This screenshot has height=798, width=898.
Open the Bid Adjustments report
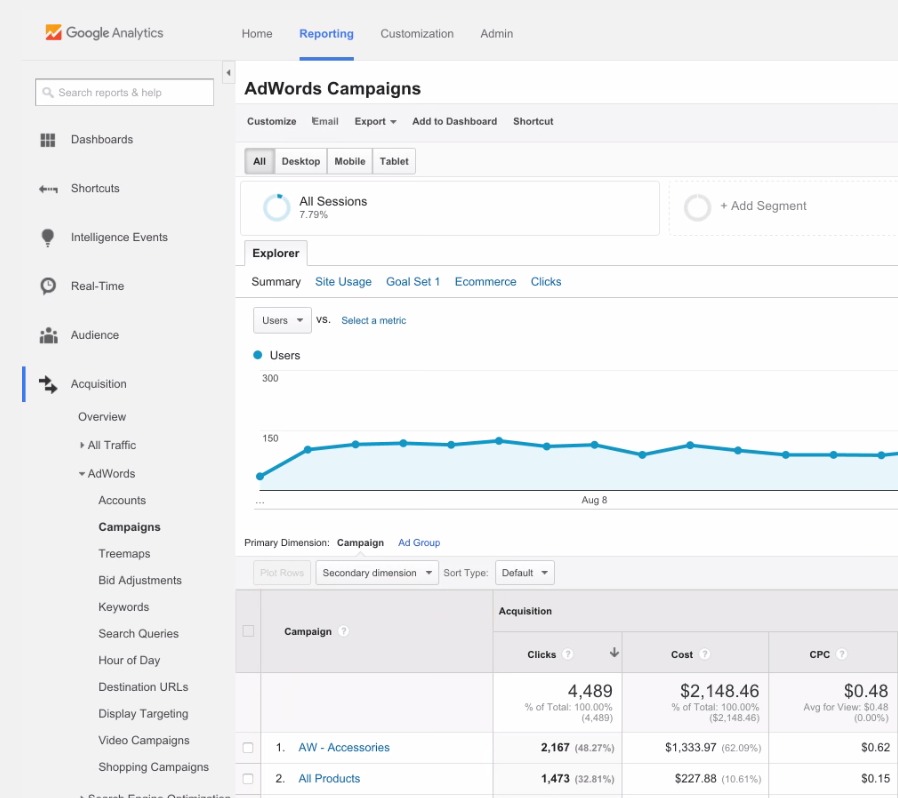(x=140, y=580)
